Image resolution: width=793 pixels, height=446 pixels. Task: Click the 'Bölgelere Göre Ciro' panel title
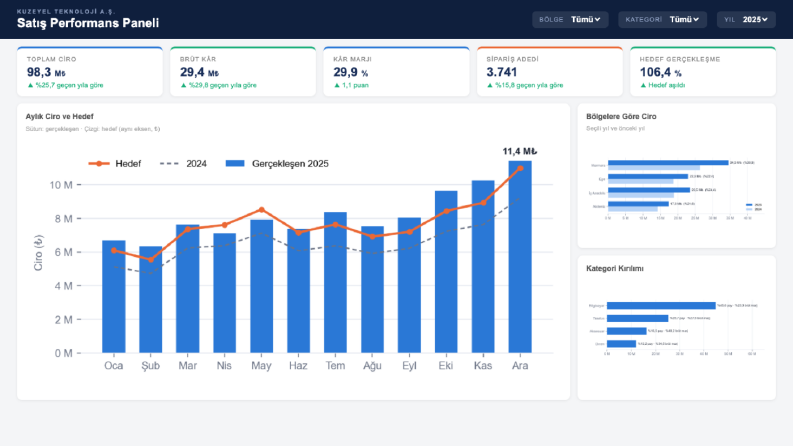pos(621,116)
